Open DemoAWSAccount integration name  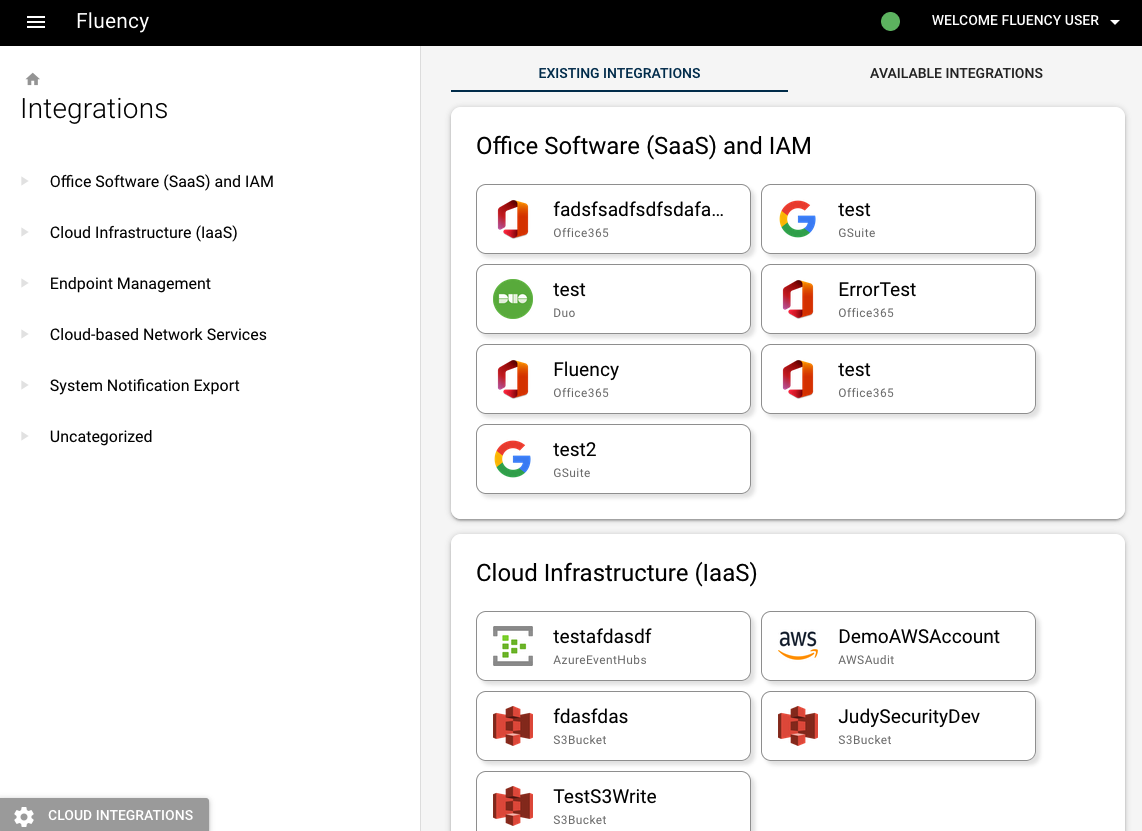point(918,637)
